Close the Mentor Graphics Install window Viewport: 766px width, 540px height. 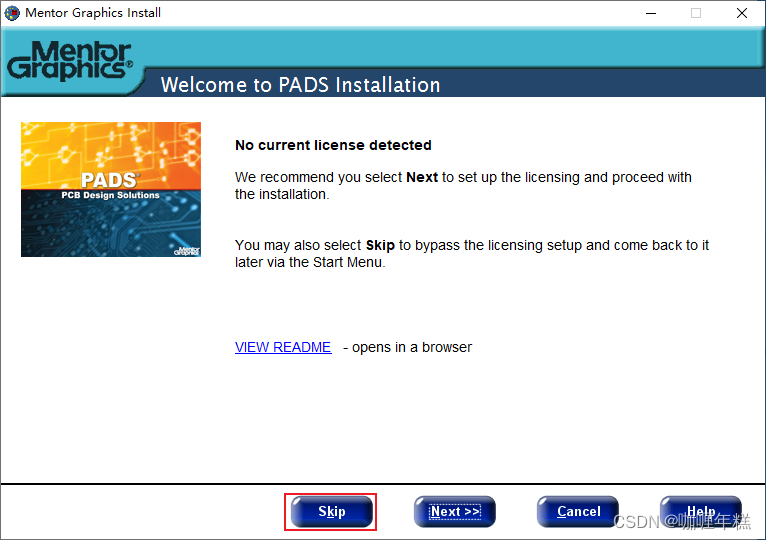742,13
